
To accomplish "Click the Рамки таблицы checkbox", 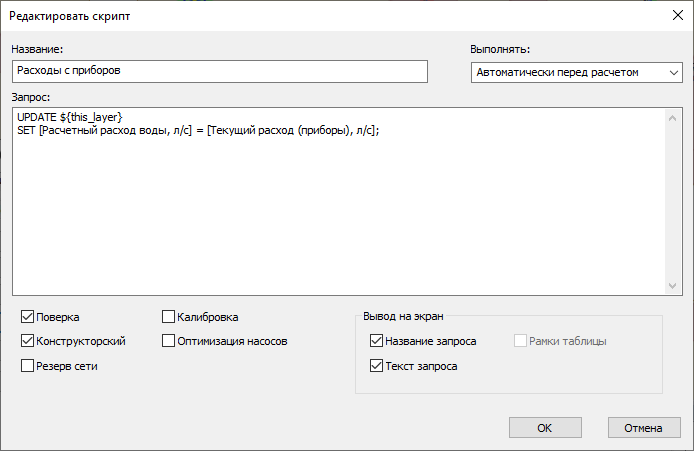I will (x=520, y=341).
